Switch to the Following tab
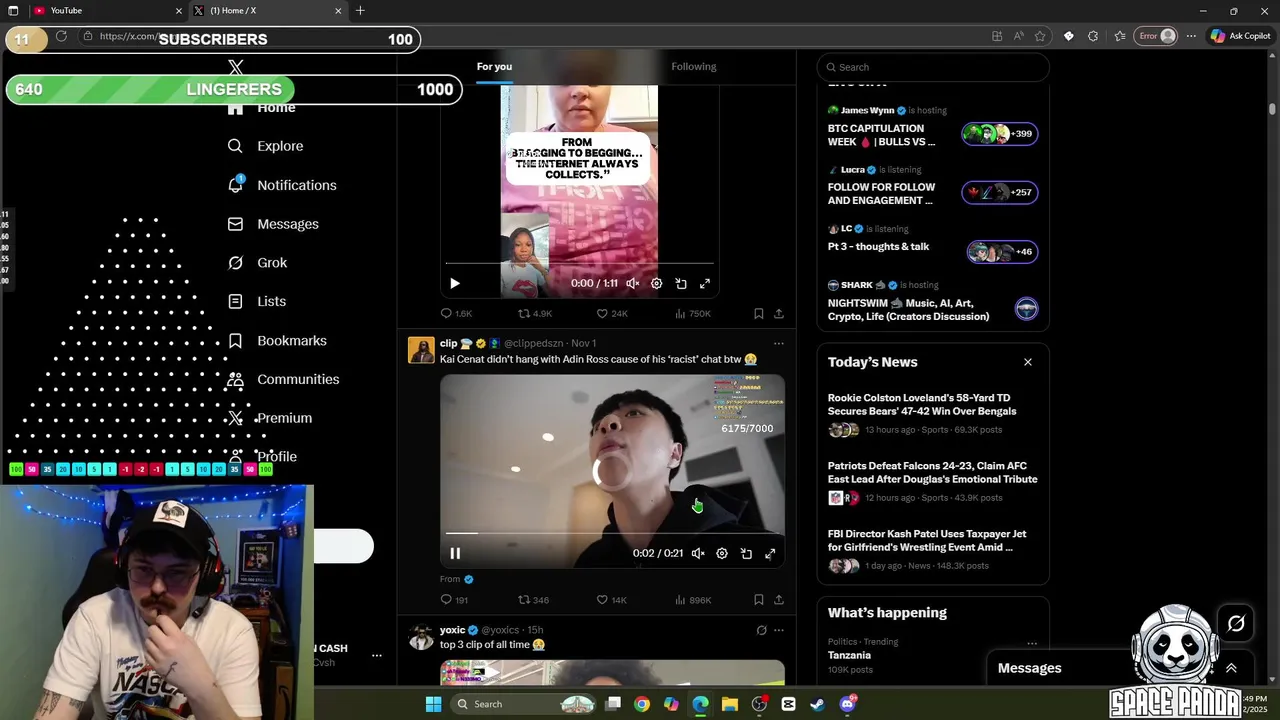 click(694, 67)
